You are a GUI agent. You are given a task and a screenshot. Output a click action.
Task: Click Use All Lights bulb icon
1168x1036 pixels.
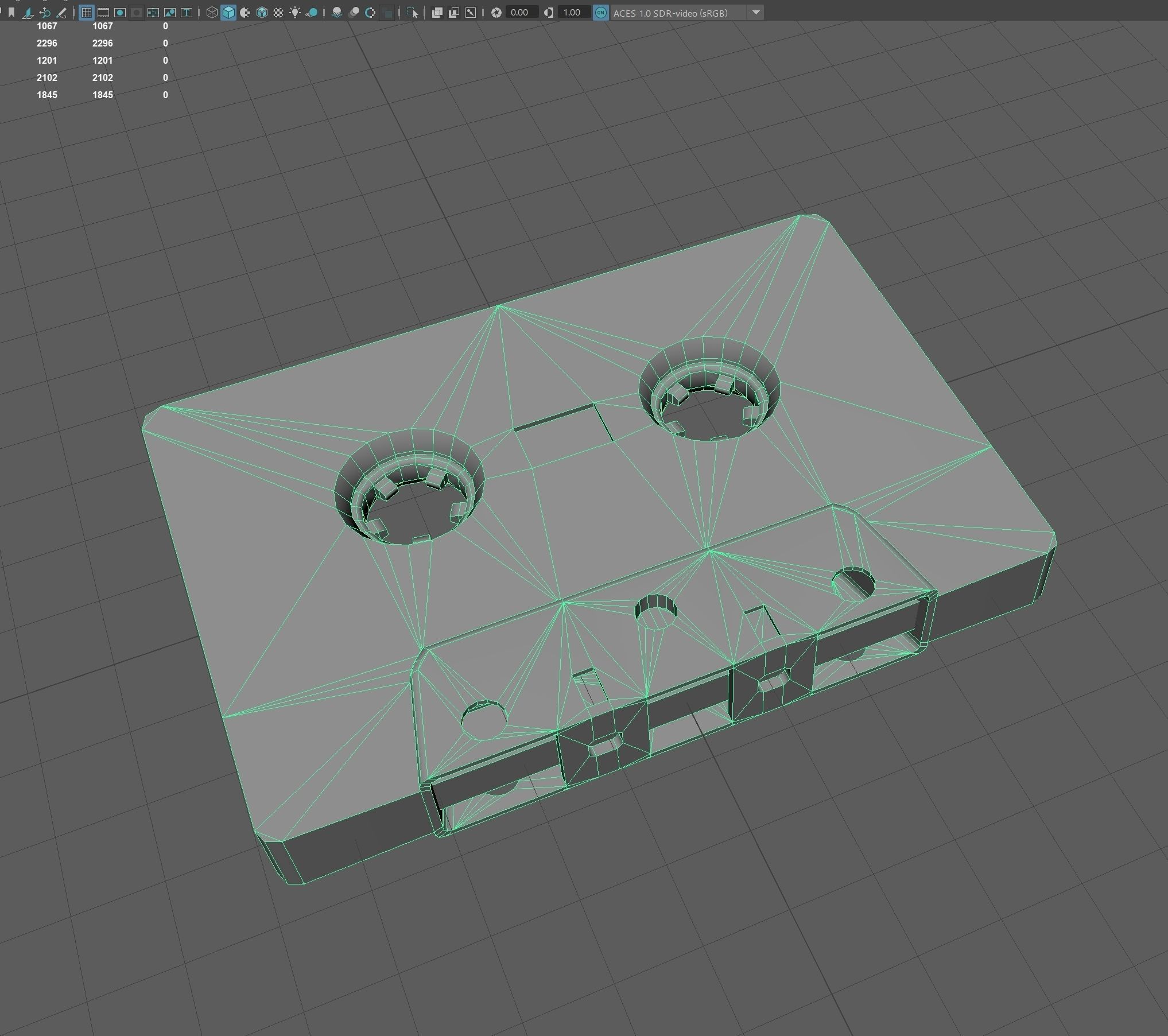tap(295, 12)
